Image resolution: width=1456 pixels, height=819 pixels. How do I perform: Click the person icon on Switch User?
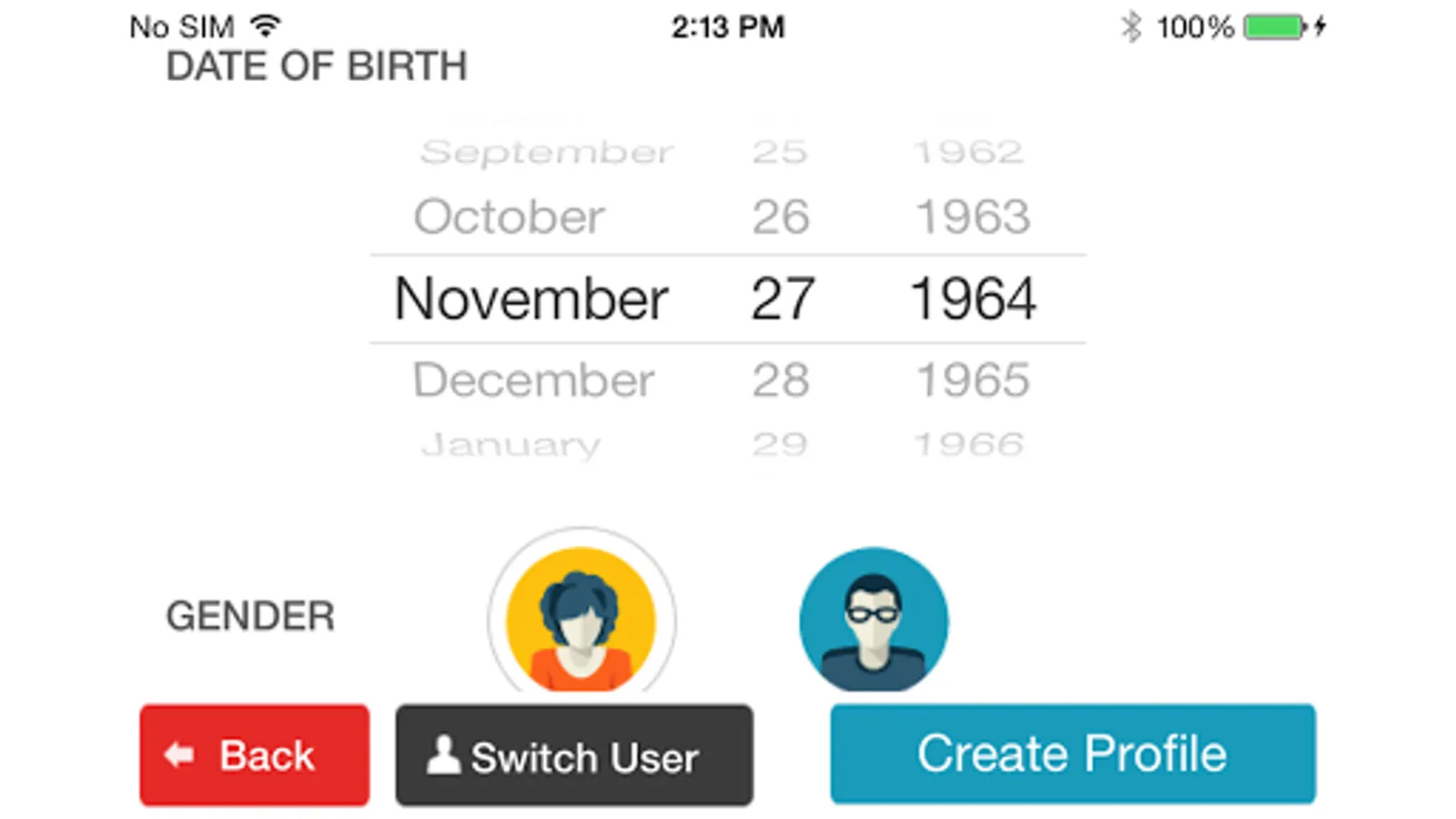click(443, 755)
